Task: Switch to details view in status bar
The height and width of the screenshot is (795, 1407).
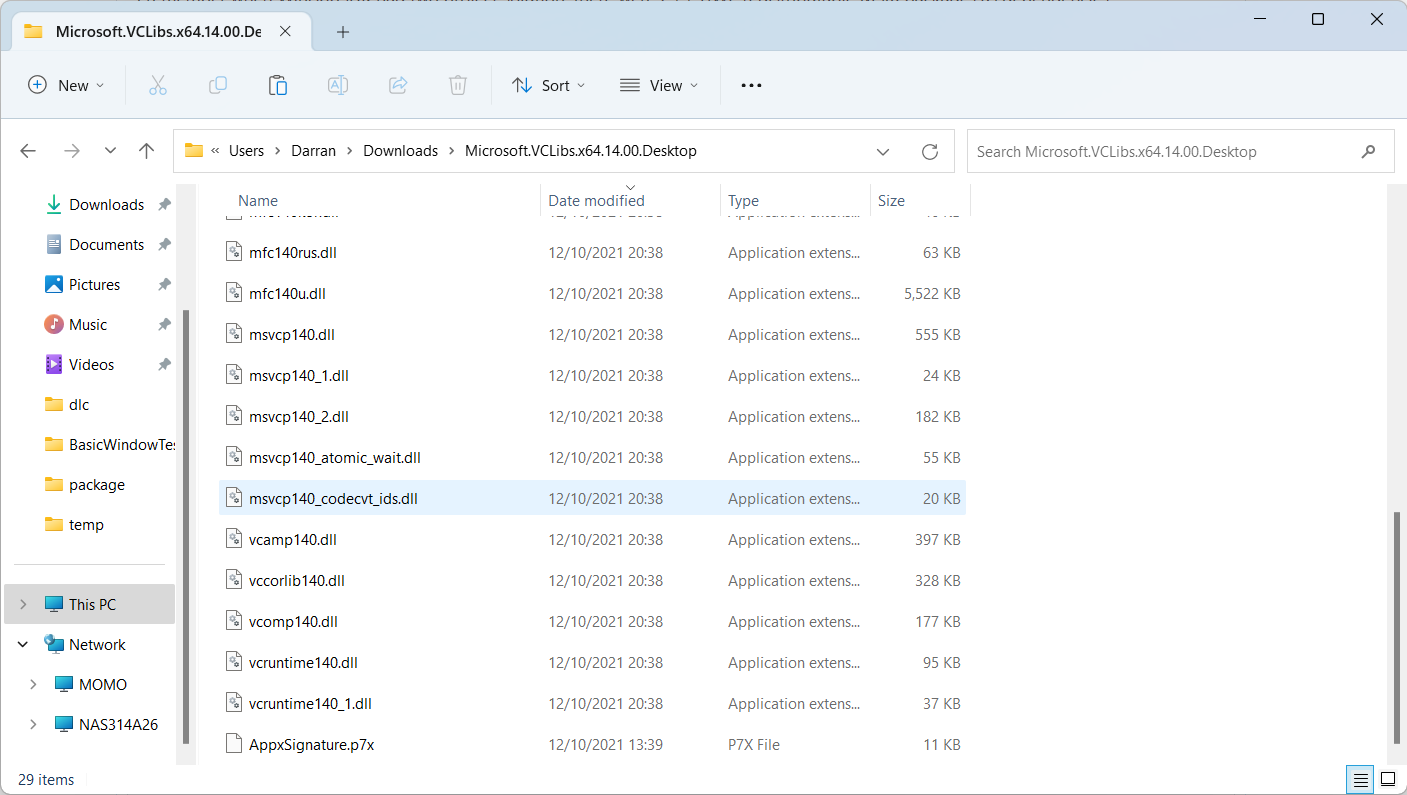Action: click(1359, 779)
